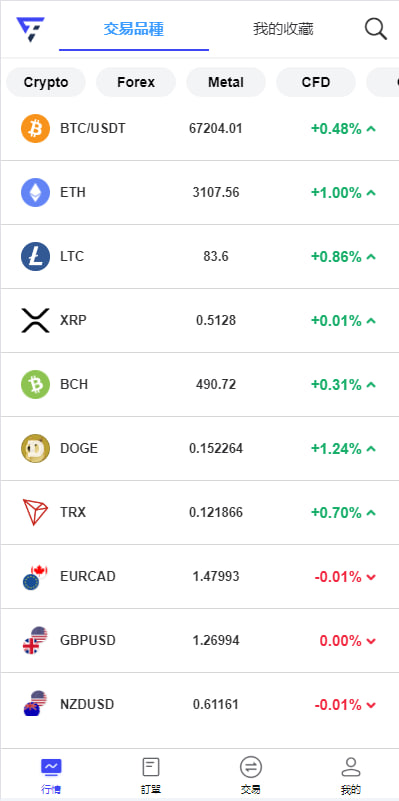Screen dimensions: 399x801
Task: Filter by the CFD category
Action: click(x=316, y=82)
